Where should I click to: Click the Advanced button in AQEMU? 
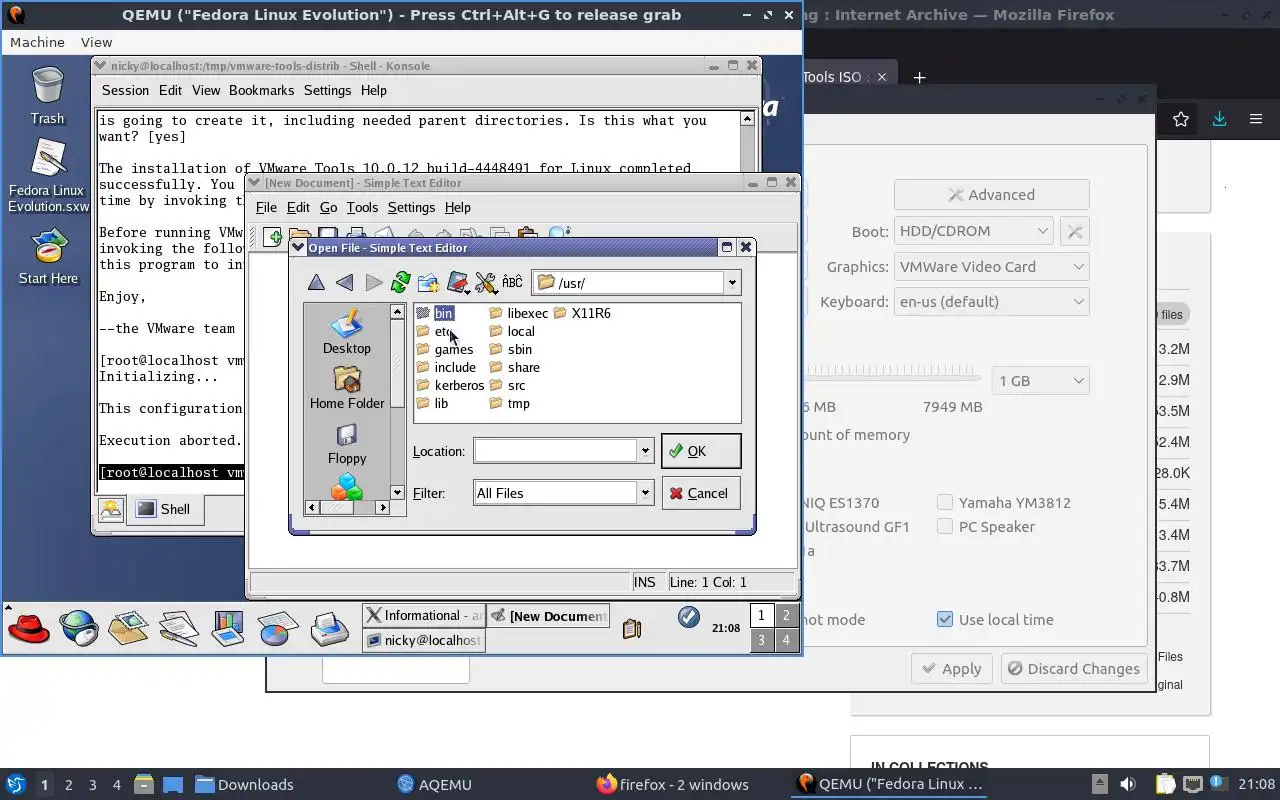[991, 195]
